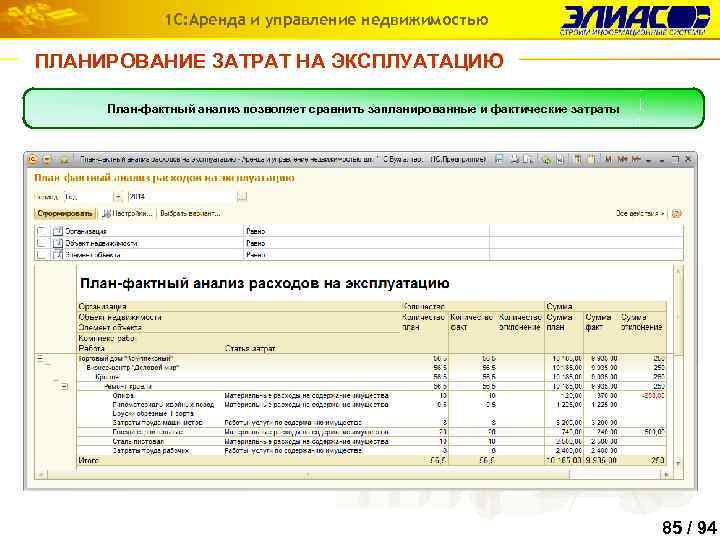The height and width of the screenshot is (540, 720).
Task: Click the favorites star icon in title bar
Action: [x=64, y=160]
